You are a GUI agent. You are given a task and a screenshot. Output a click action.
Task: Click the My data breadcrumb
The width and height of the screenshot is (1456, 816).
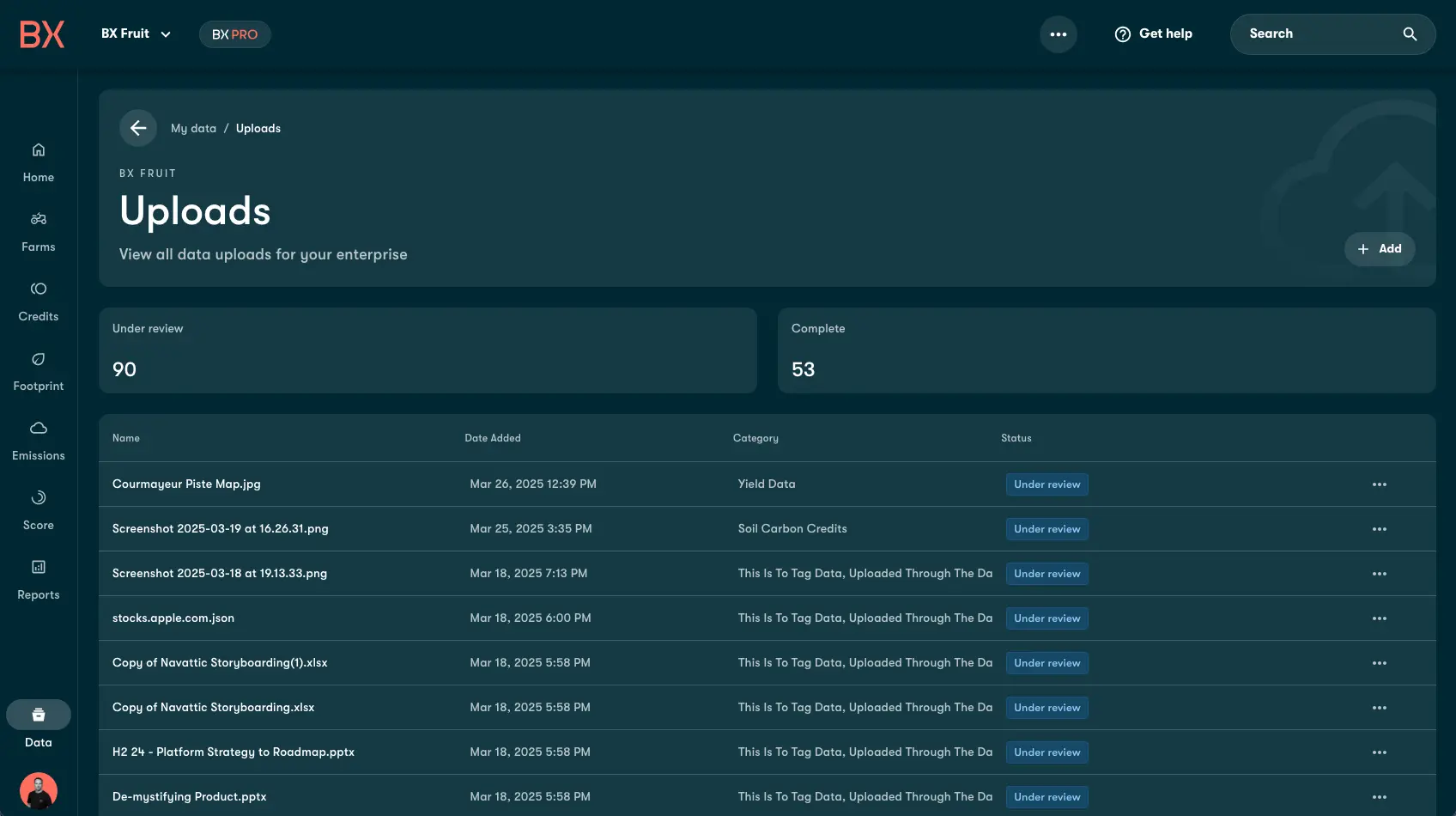[193, 129]
